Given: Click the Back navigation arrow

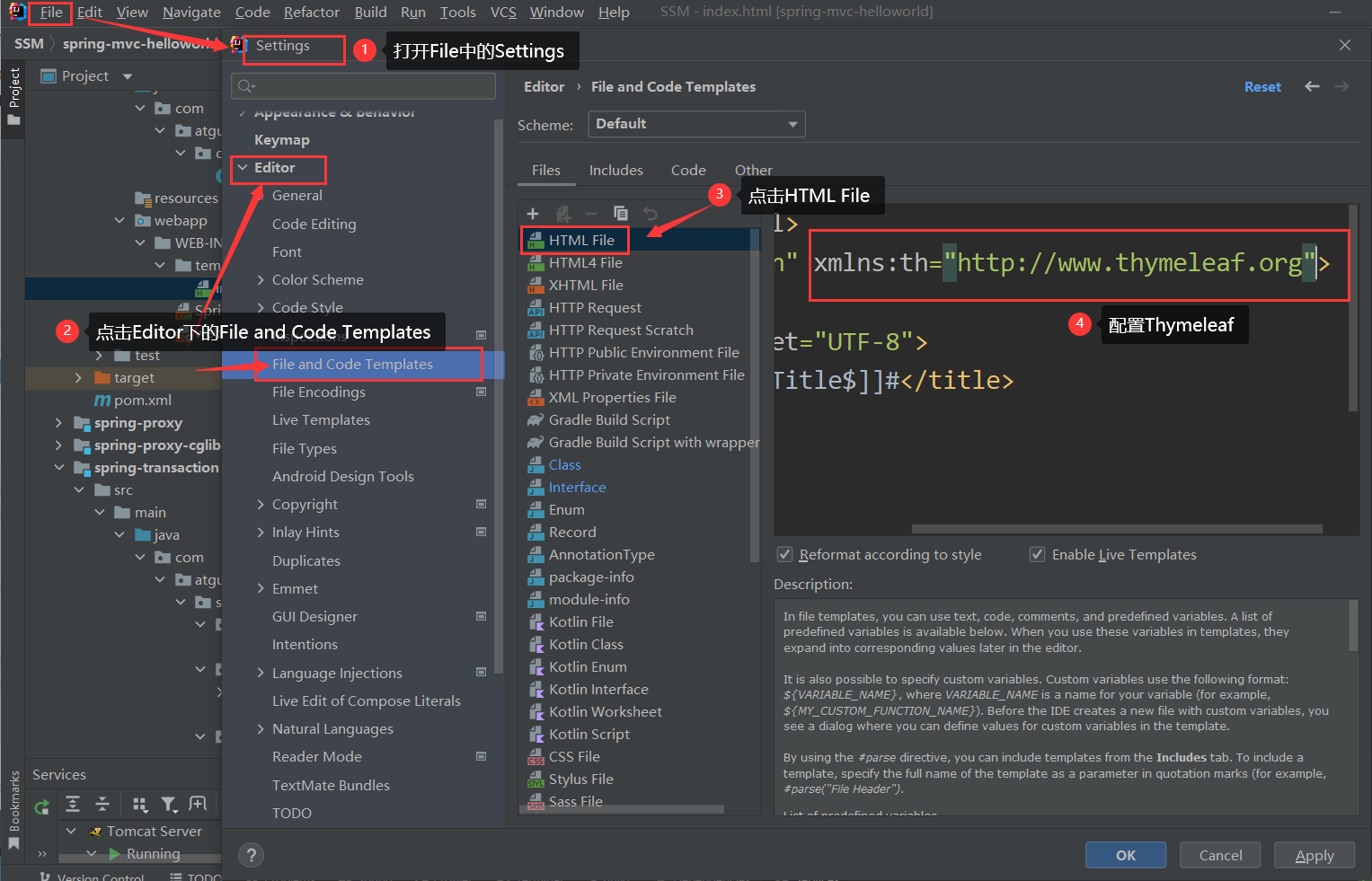Looking at the screenshot, I should [x=1312, y=86].
